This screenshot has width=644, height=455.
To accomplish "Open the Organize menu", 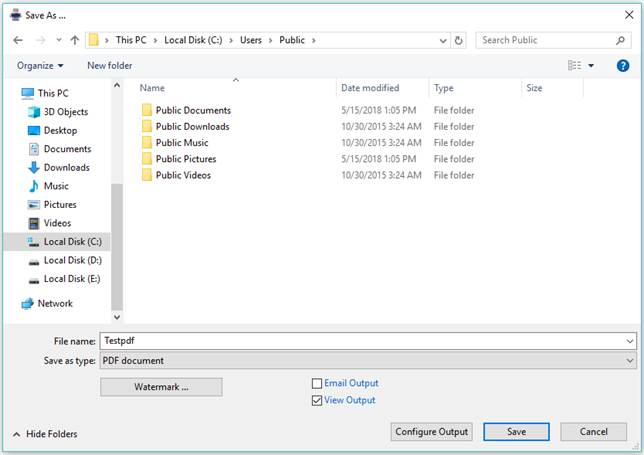I will [40, 66].
